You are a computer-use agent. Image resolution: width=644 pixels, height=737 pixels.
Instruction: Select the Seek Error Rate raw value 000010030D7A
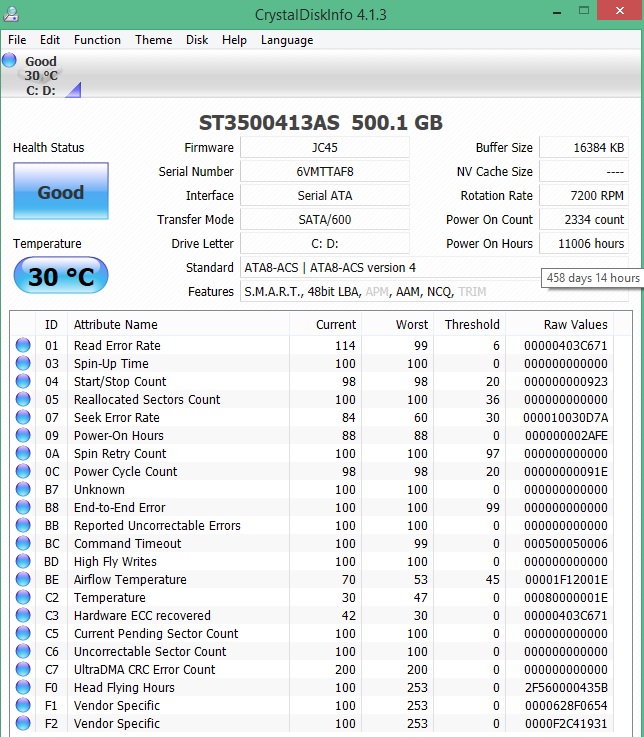[565, 417]
